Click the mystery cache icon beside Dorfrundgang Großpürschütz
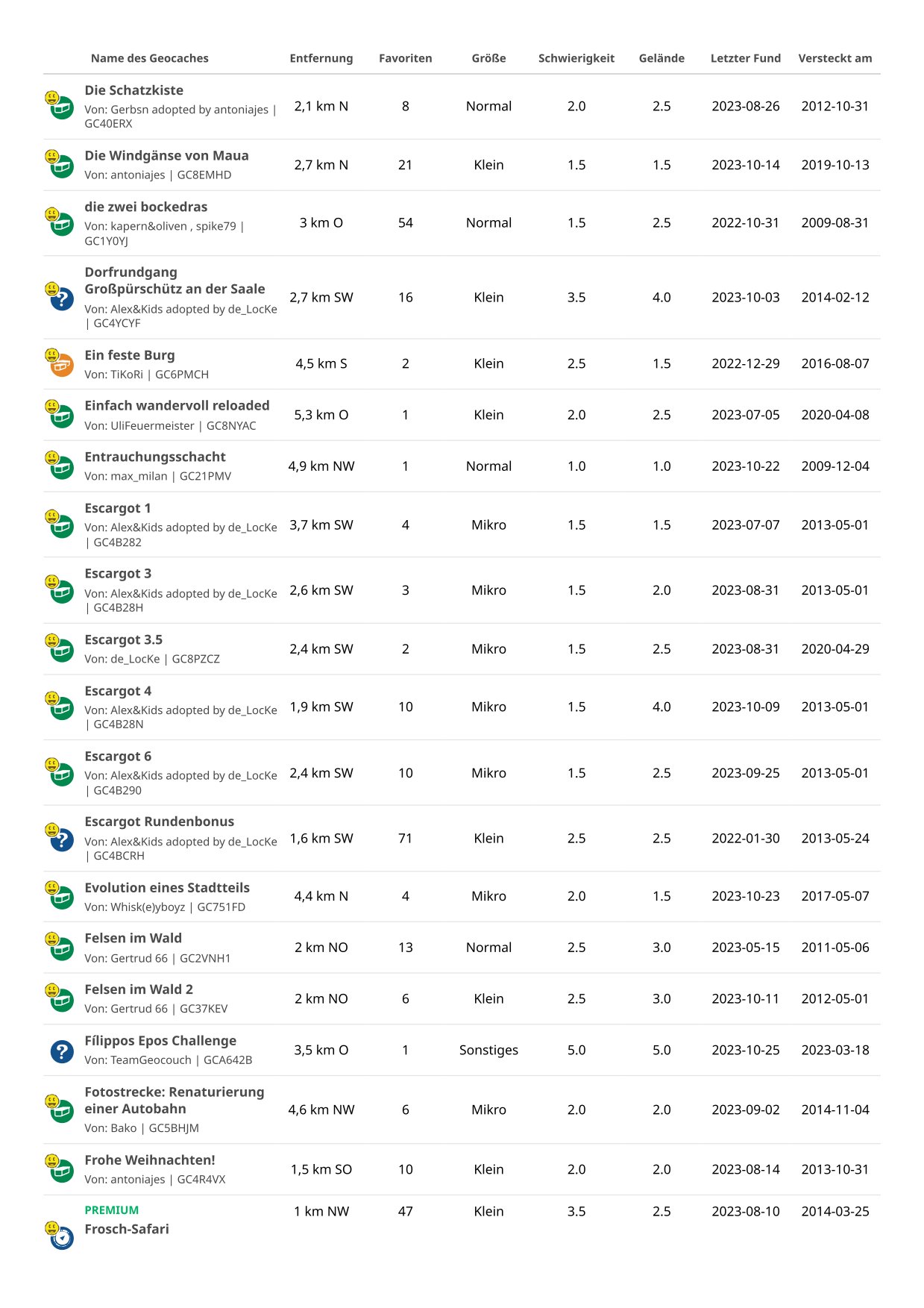Image resolution: width=924 pixels, height=1308 pixels. click(61, 298)
